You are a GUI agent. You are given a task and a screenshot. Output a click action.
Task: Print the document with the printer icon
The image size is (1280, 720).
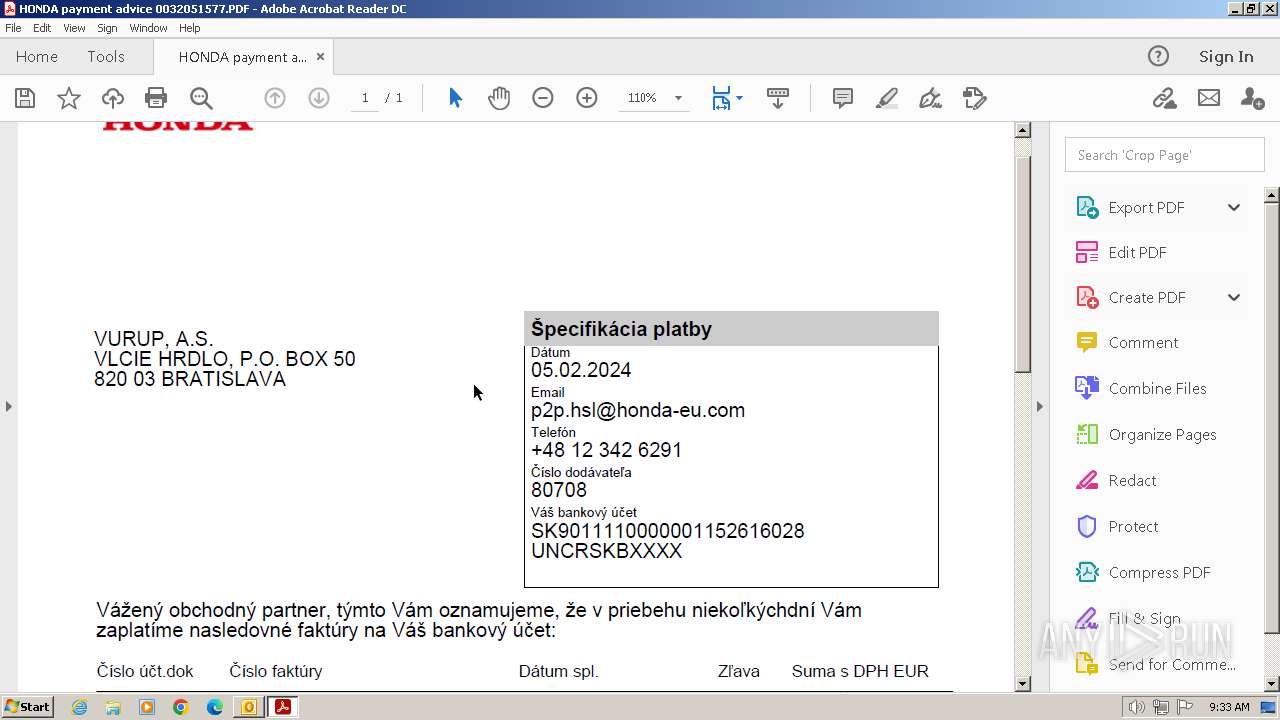156,98
